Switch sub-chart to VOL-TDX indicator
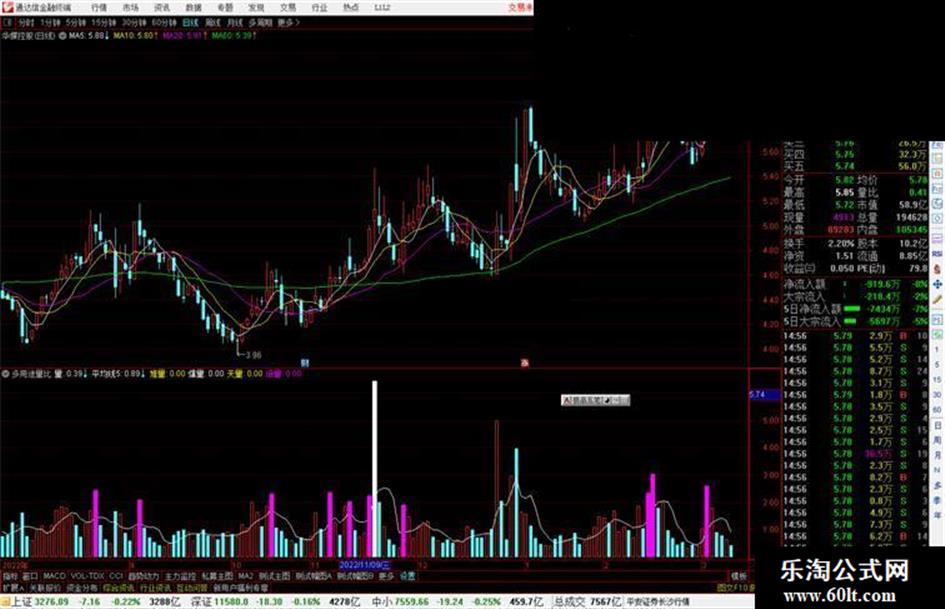Viewport: 945px width, 609px height. [x=88, y=576]
